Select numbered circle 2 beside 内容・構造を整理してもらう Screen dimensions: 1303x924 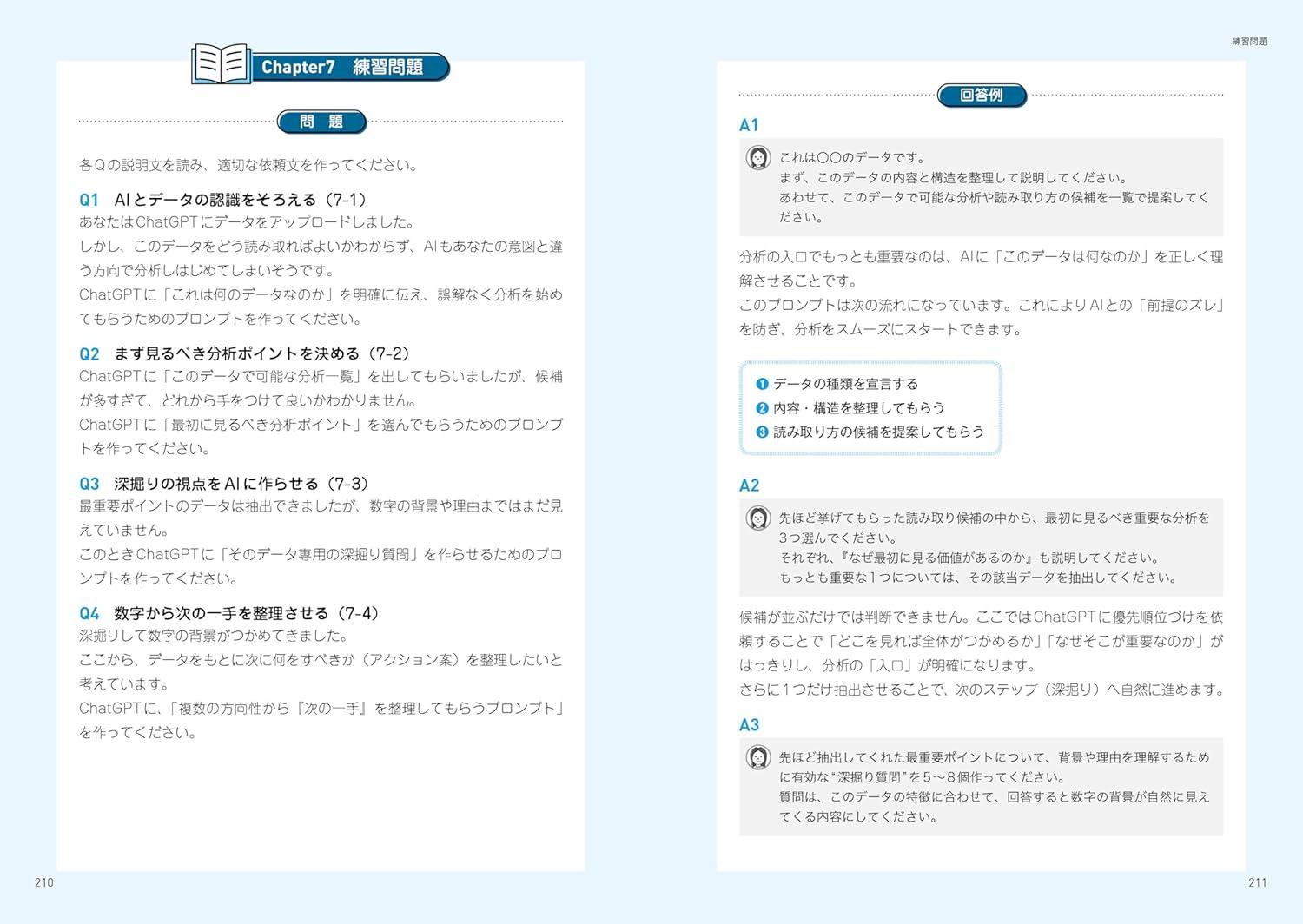tap(762, 408)
